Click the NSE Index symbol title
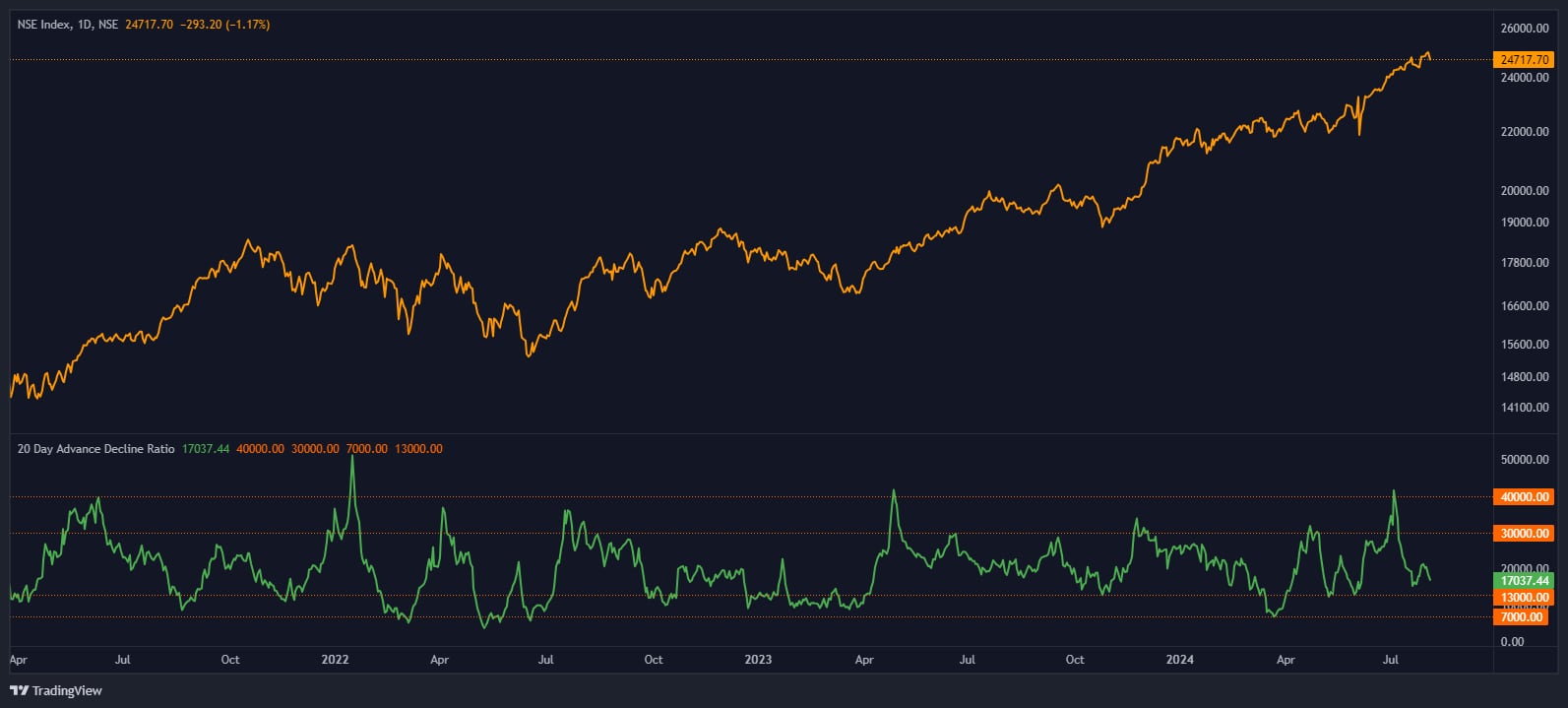Screen dimensions: 1568x708 click(x=43, y=25)
